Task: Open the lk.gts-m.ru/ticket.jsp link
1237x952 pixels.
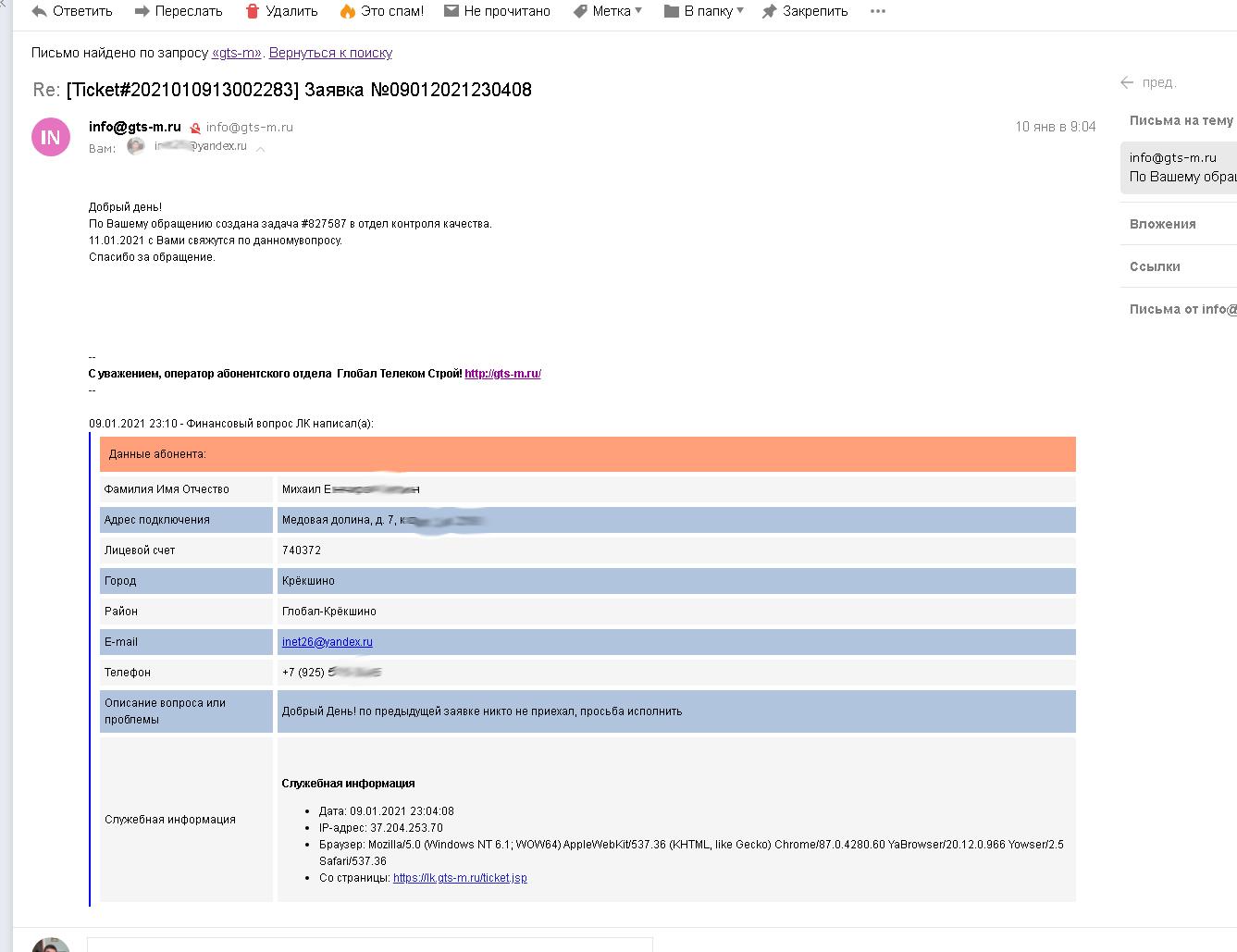Action: 460,878
